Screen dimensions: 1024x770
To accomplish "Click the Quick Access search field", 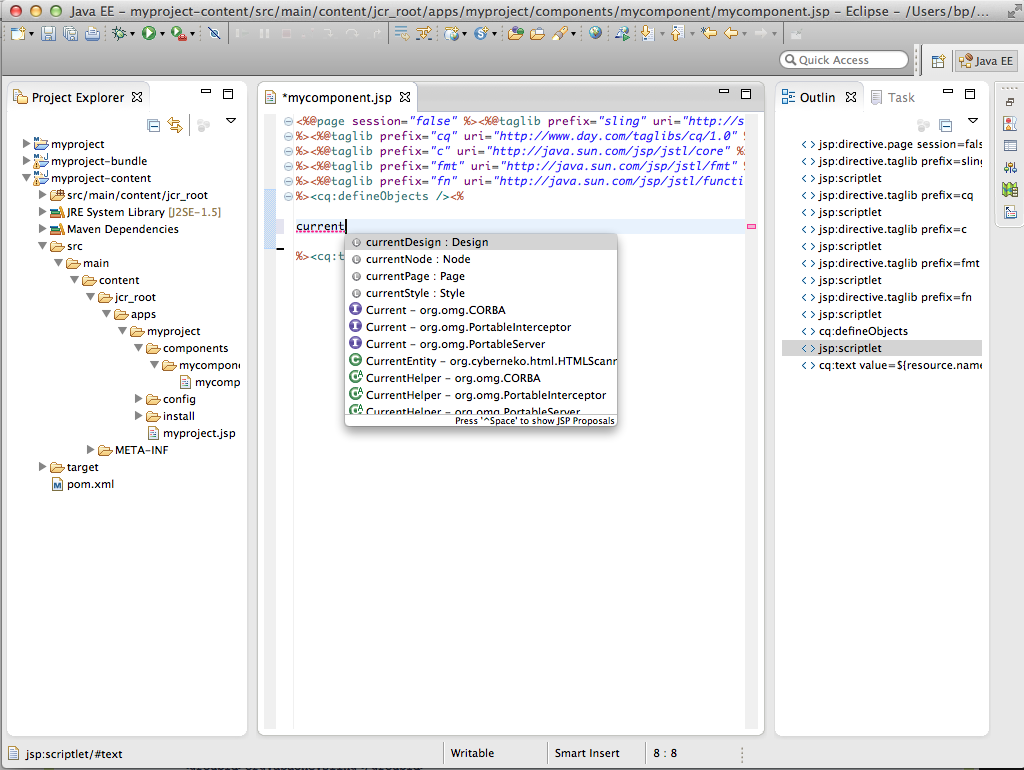I will pos(844,60).
